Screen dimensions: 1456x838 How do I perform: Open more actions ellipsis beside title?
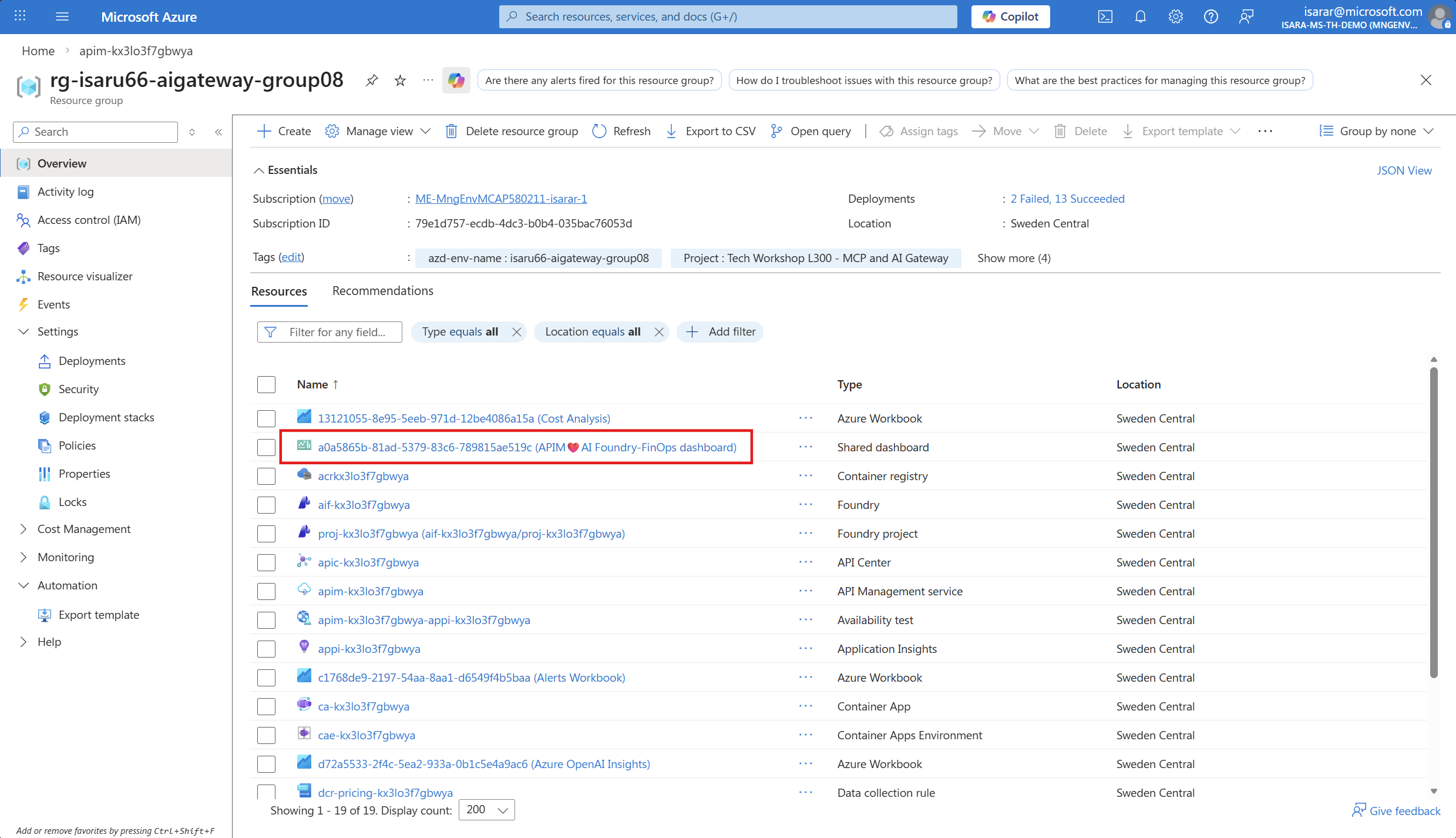[428, 81]
